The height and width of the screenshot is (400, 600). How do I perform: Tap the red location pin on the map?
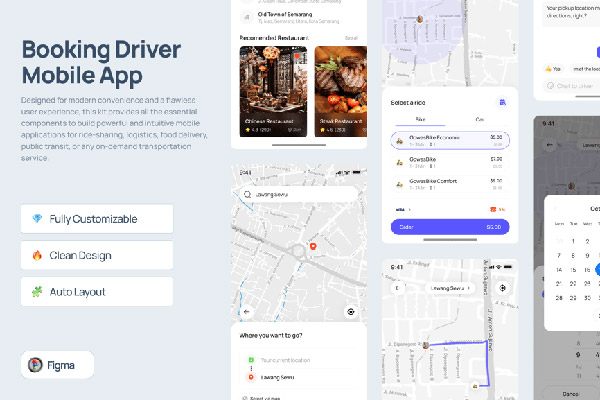point(312,245)
